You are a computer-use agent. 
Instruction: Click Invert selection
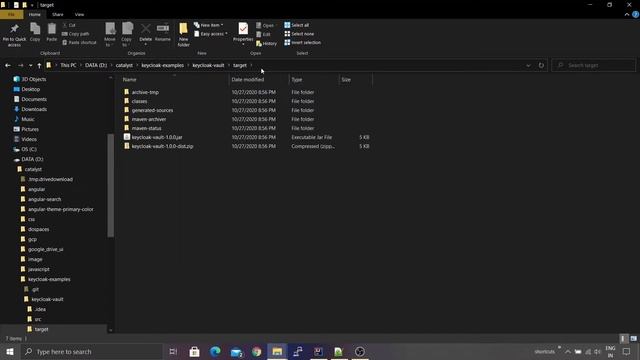coord(302,42)
